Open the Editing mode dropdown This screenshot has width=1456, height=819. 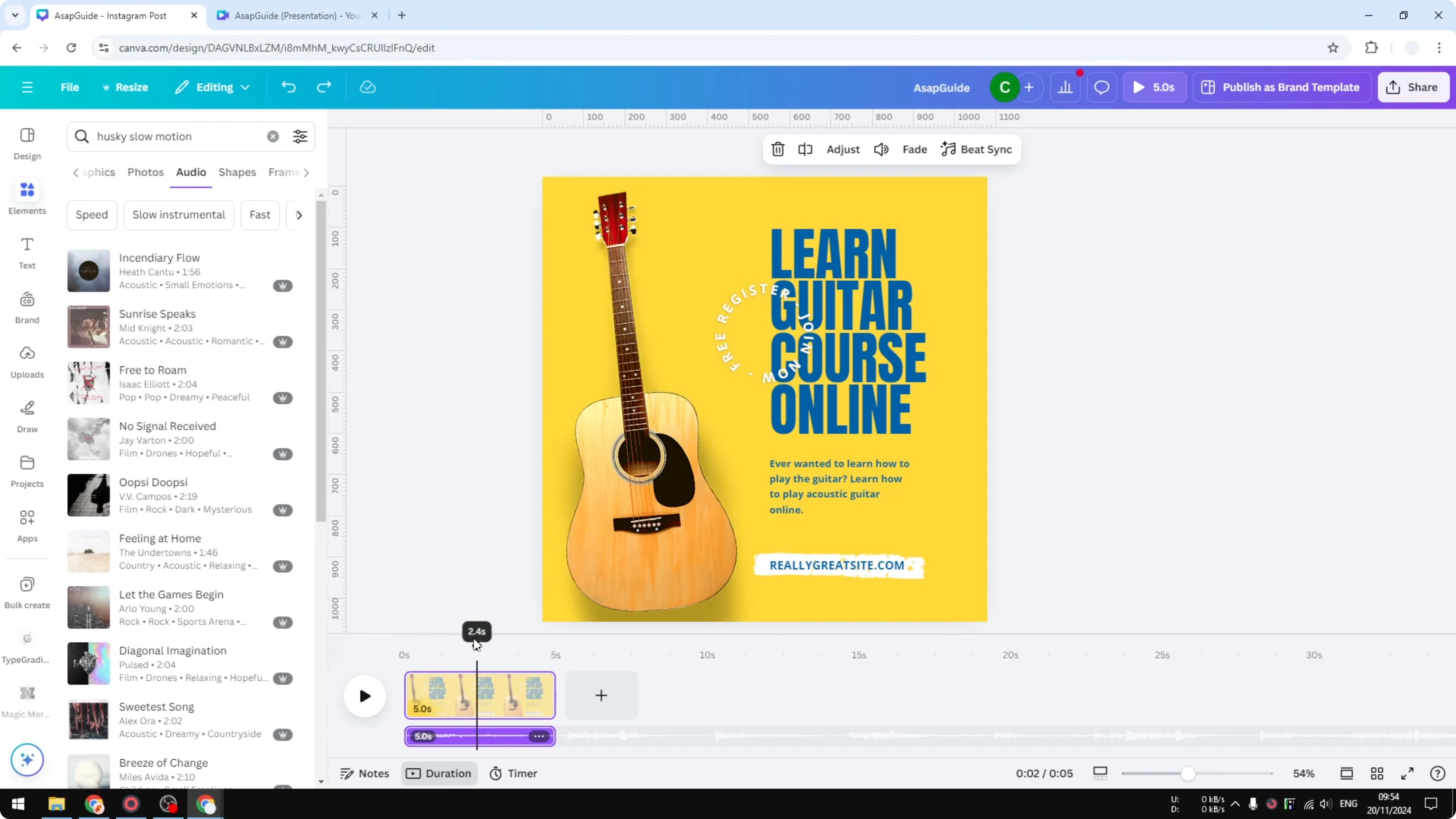[x=212, y=87]
